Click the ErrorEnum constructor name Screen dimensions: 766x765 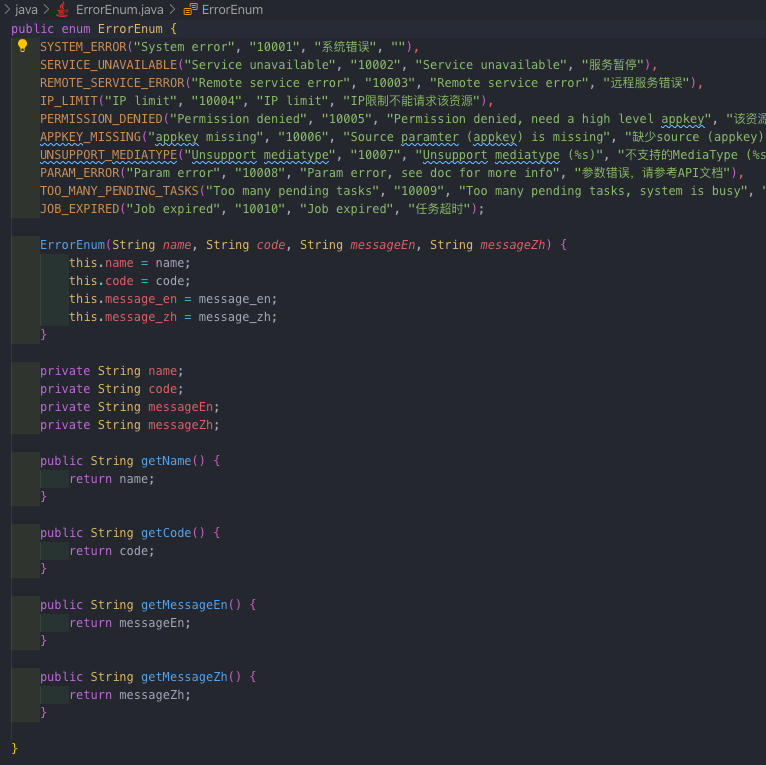tap(72, 245)
